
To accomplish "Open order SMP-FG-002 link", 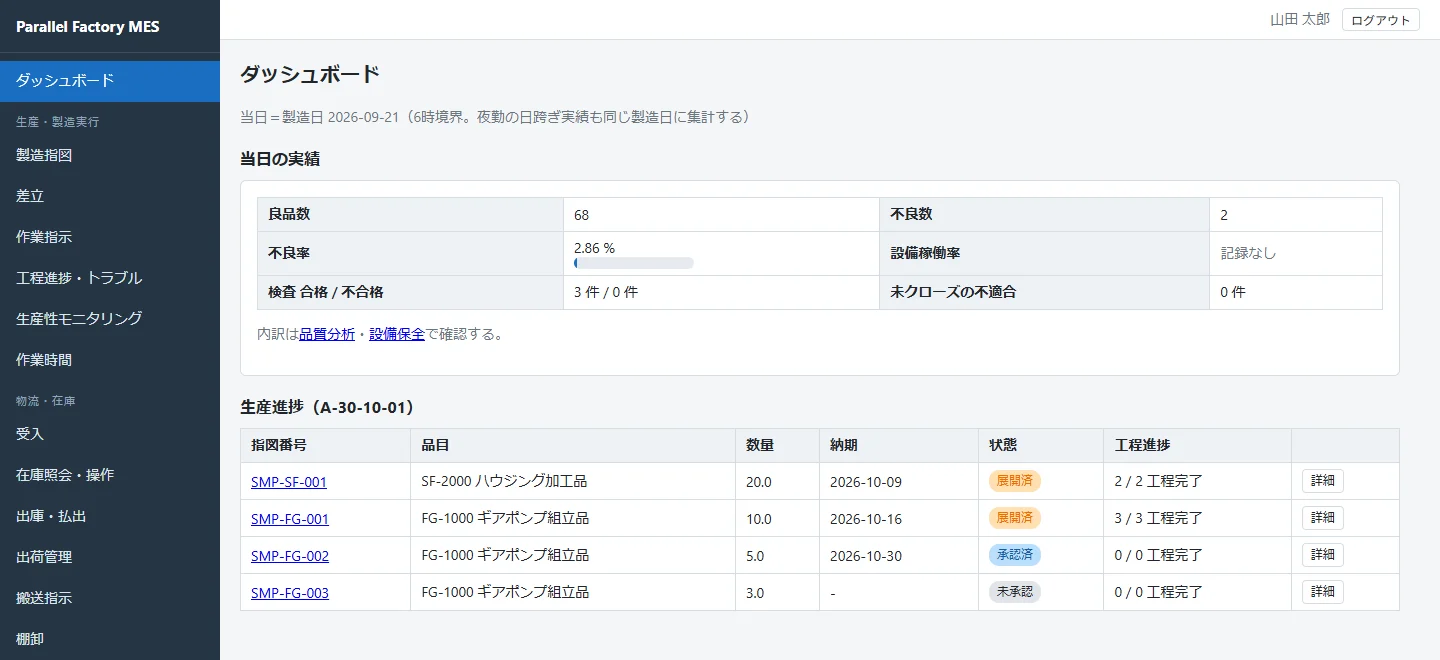I will pyautogui.click(x=290, y=556).
